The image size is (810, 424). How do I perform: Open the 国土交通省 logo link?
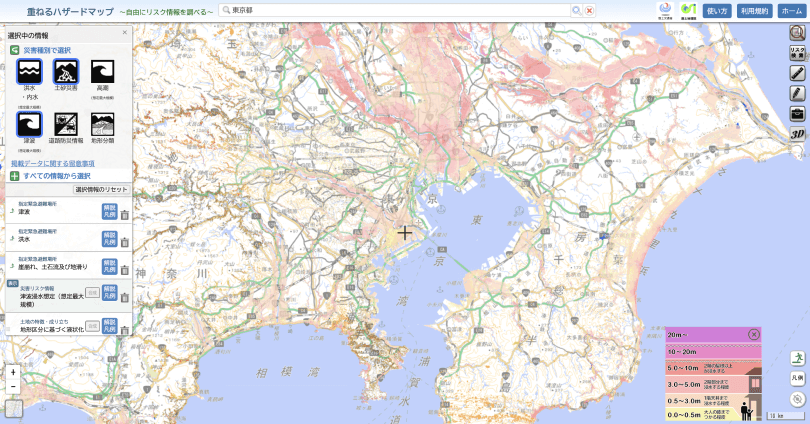coord(665,10)
